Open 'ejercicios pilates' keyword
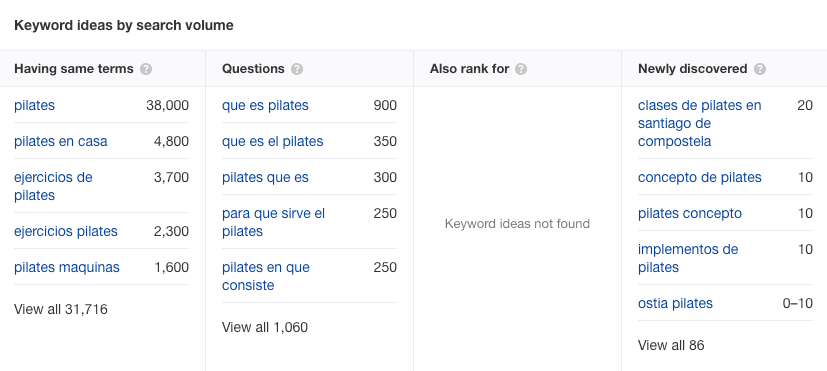 click(66, 231)
